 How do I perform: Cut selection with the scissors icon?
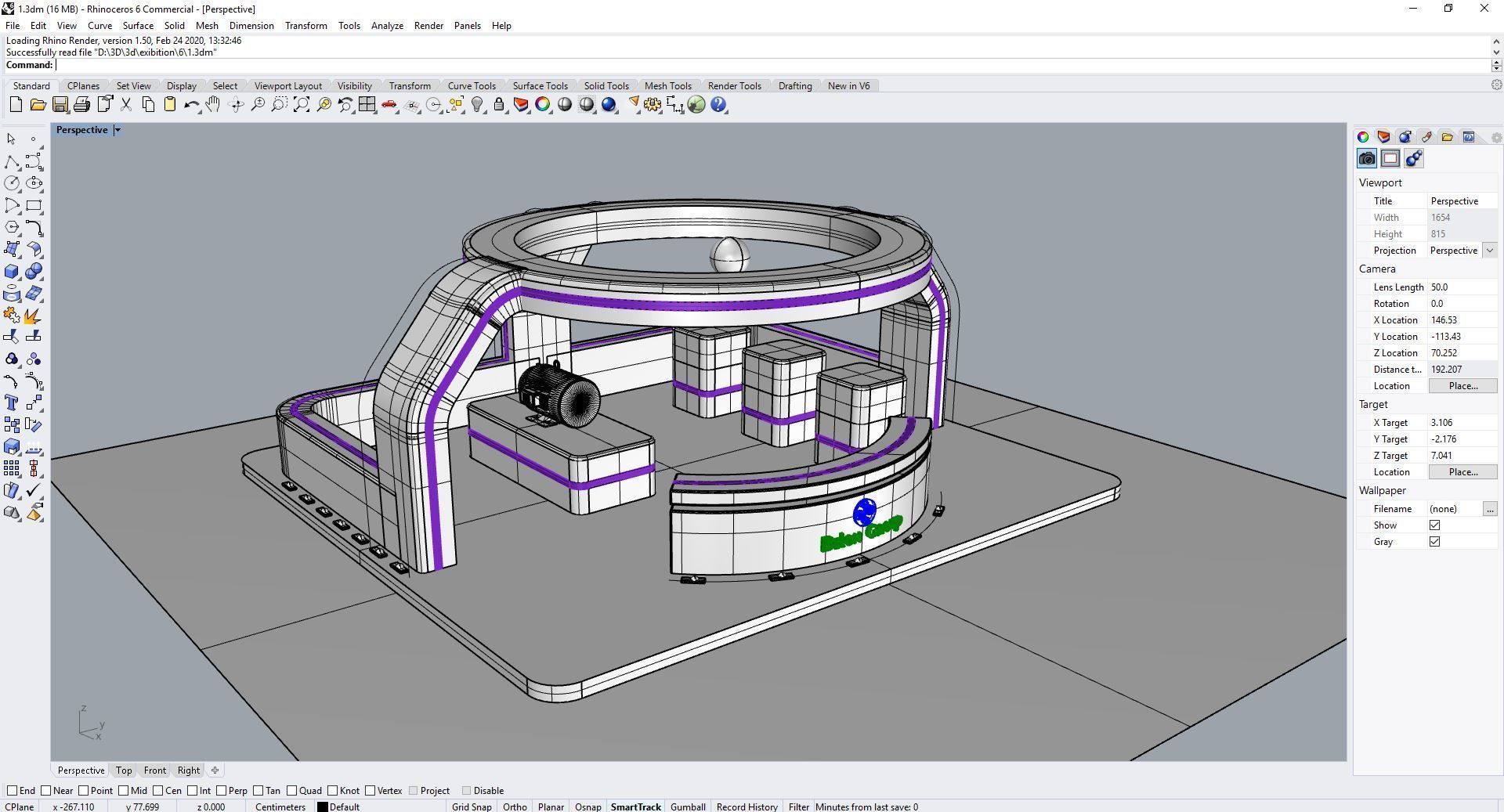[125, 105]
